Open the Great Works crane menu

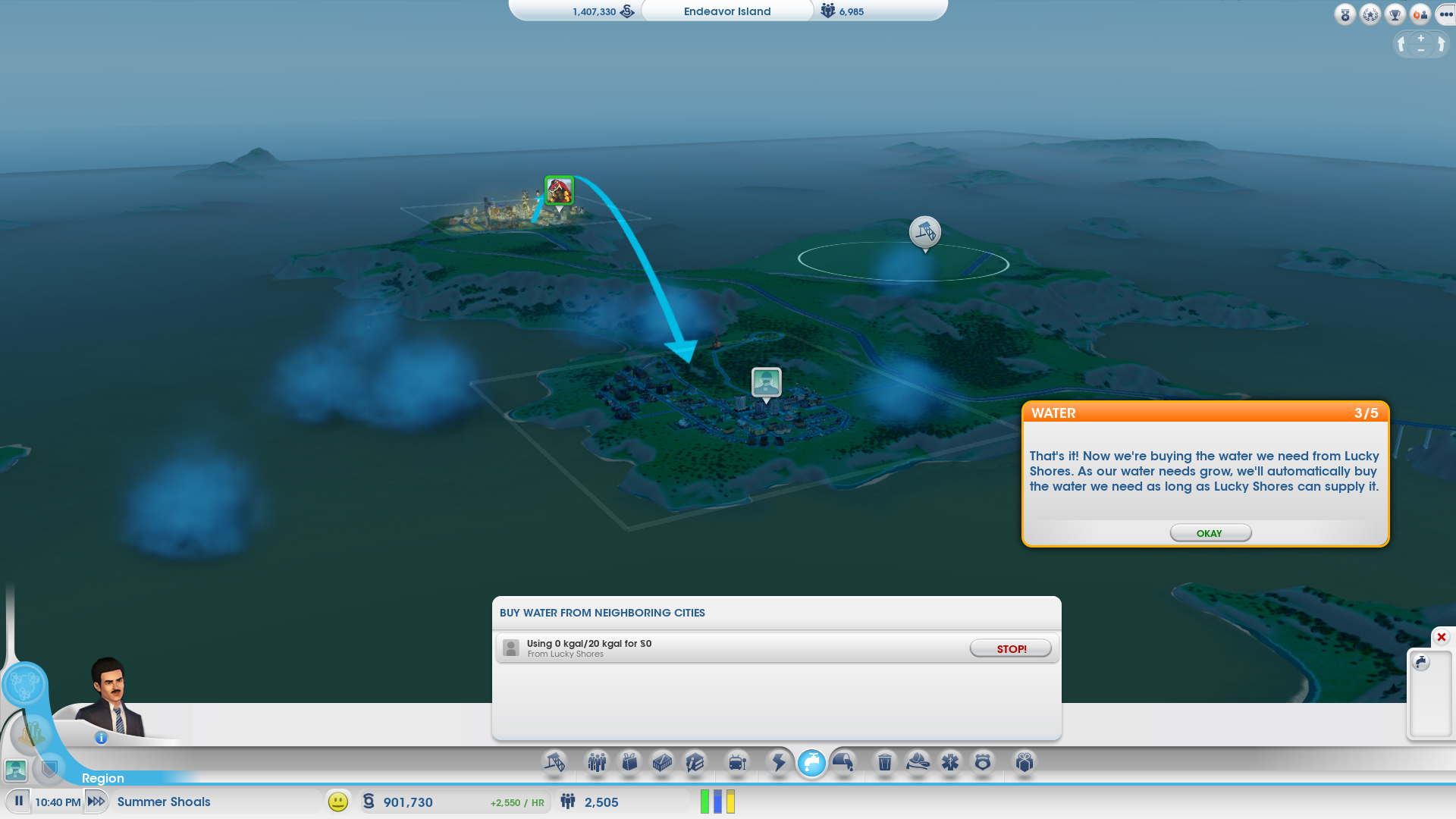coord(554,762)
